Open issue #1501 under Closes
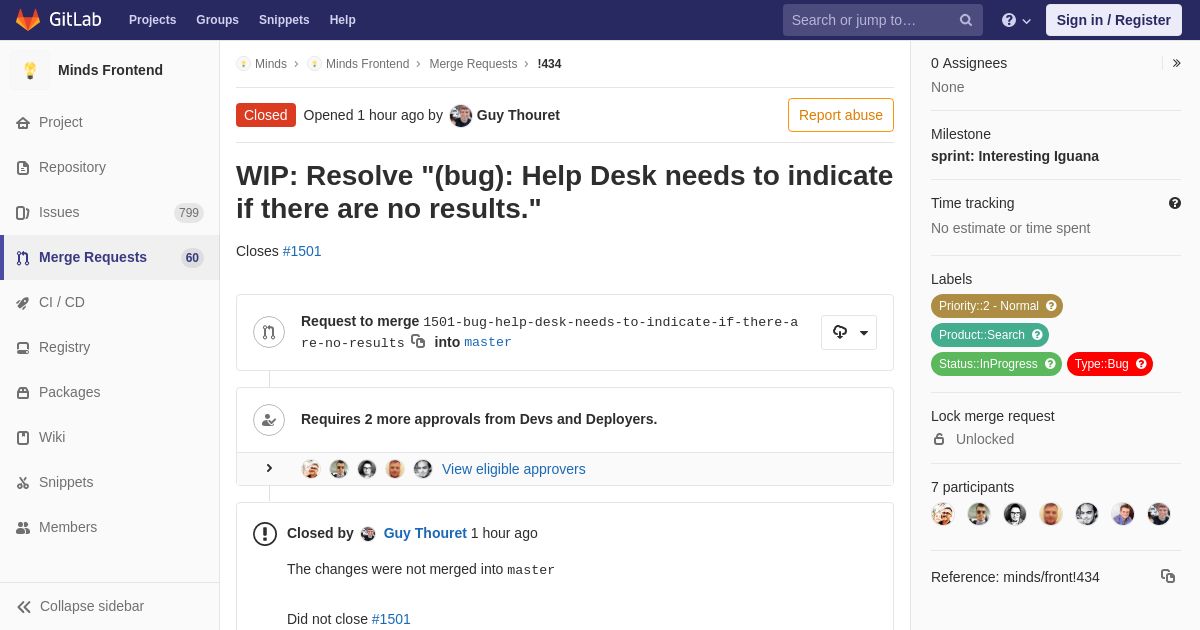Screen dimensions: 1200x630 click(302, 251)
